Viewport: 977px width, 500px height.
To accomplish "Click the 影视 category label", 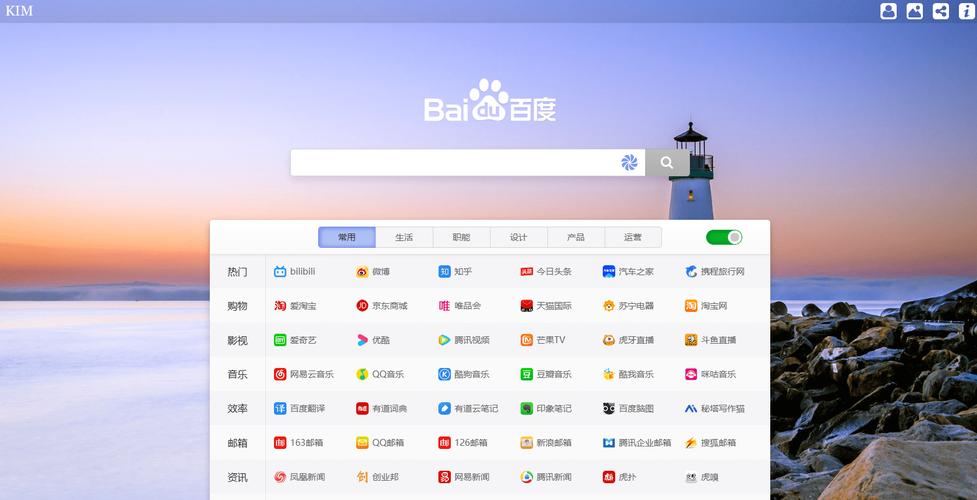I will pos(237,340).
